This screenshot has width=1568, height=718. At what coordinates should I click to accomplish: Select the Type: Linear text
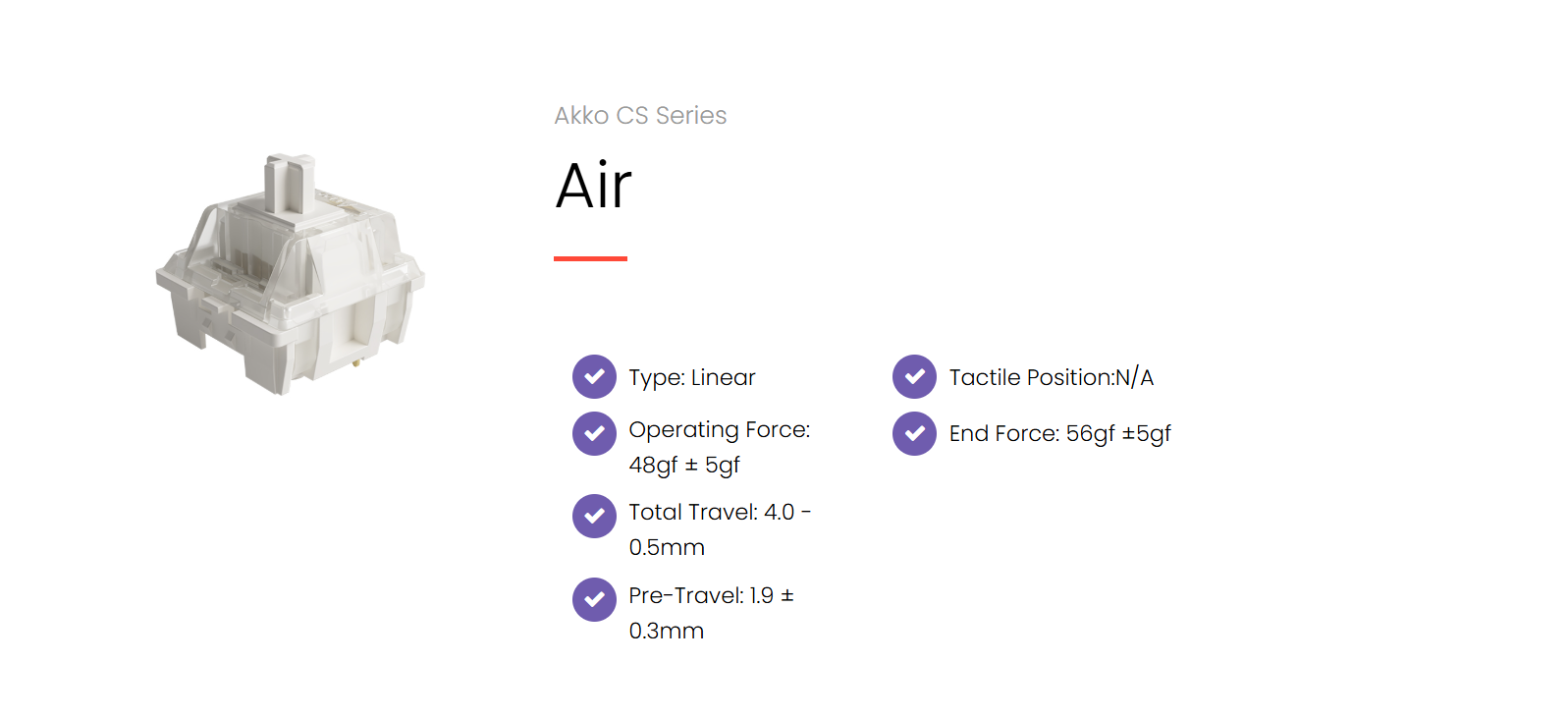coord(692,378)
